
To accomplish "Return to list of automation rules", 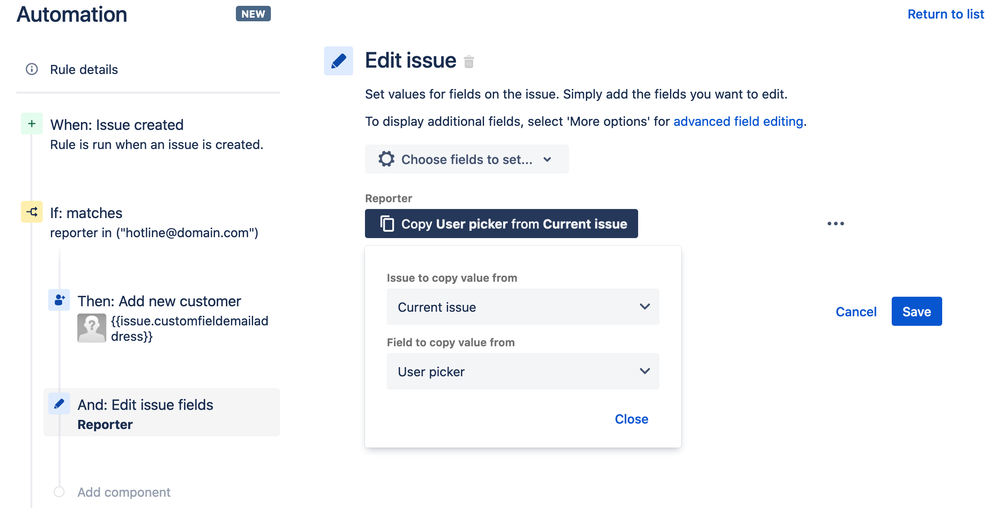I will 945,14.
